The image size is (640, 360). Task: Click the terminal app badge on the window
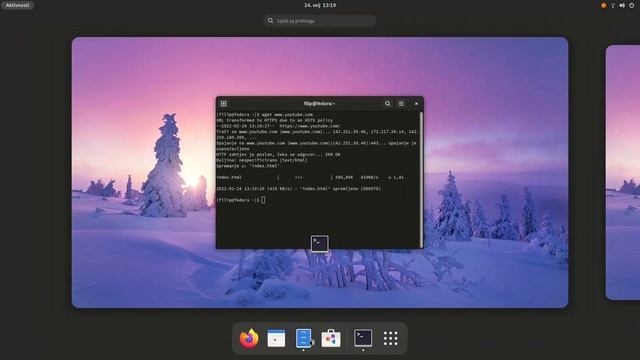coord(320,244)
